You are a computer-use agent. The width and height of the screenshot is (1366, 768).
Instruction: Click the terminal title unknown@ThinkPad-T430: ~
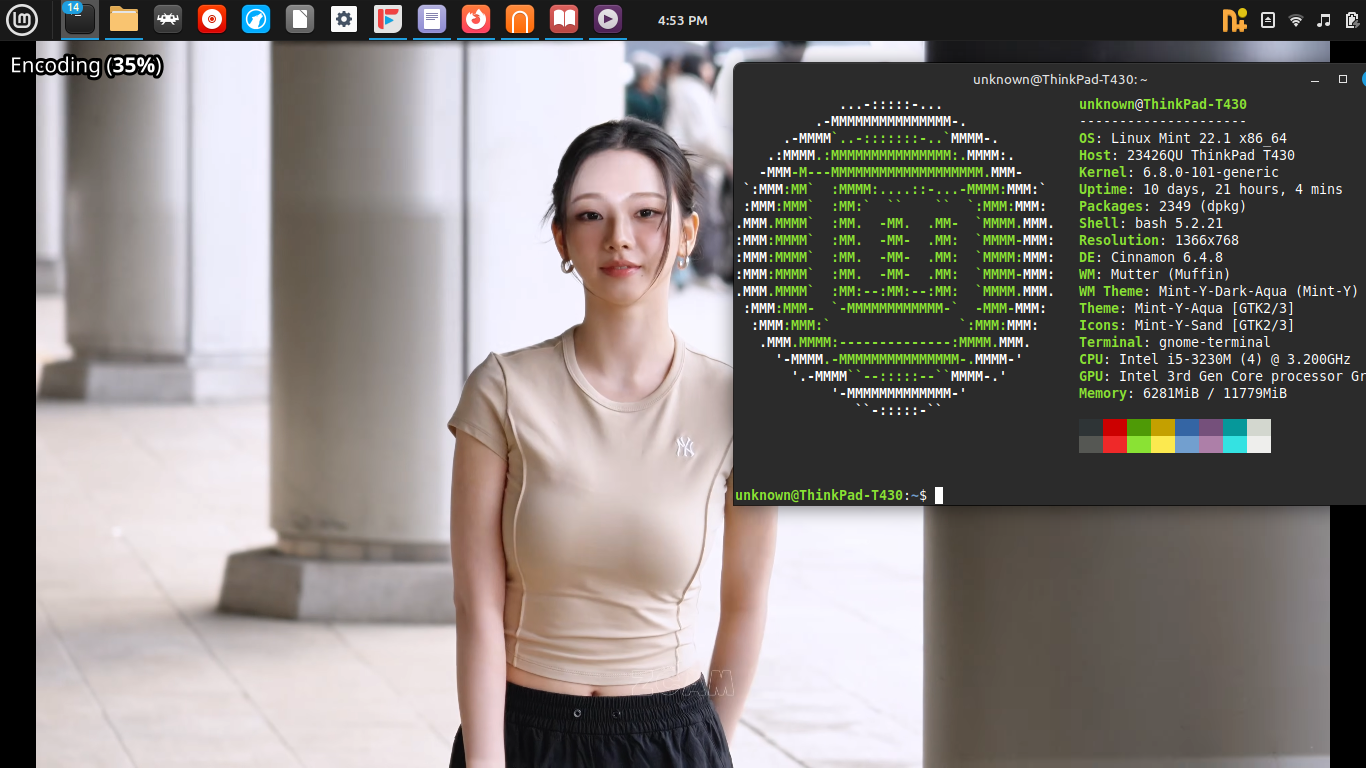[x=1060, y=80]
